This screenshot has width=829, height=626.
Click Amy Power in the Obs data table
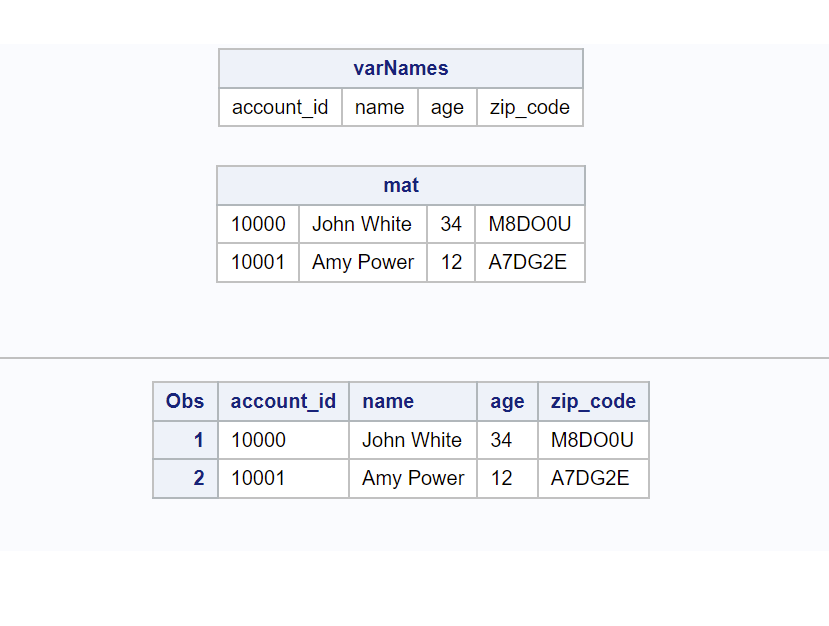point(413,478)
